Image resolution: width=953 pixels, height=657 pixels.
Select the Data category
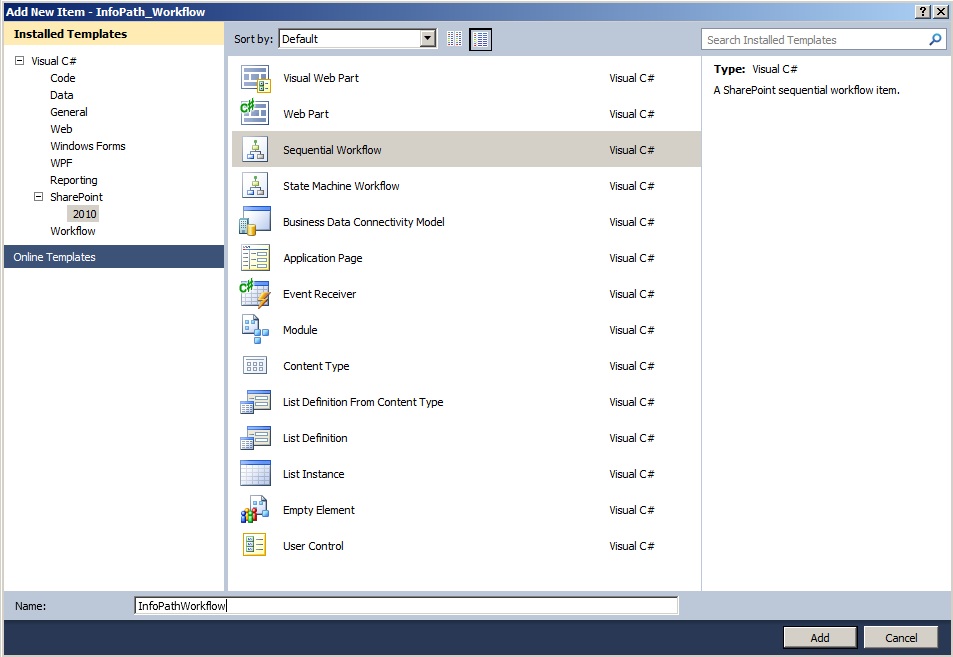(61, 95)
